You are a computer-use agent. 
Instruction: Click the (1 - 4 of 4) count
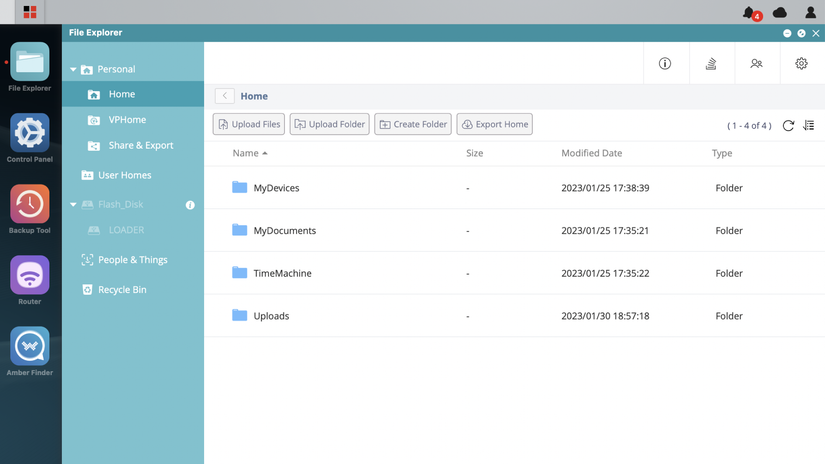coord(749,126)
